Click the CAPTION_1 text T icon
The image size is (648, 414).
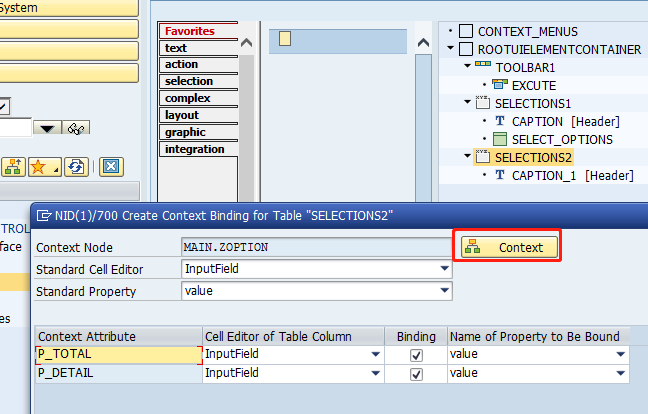point(500,175)
